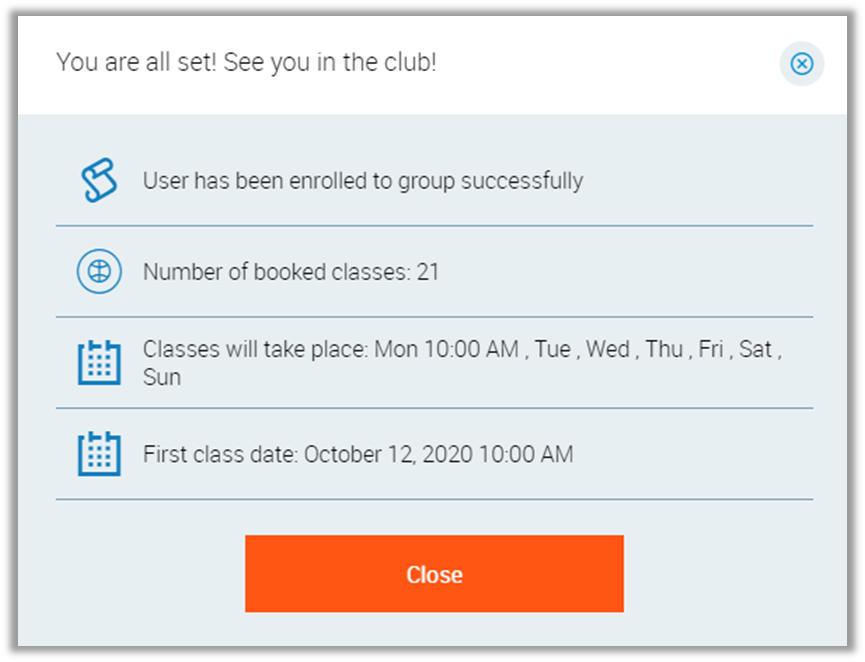Click the "You are all set!" heading
The image size is (865, 662).
[246, 63]
